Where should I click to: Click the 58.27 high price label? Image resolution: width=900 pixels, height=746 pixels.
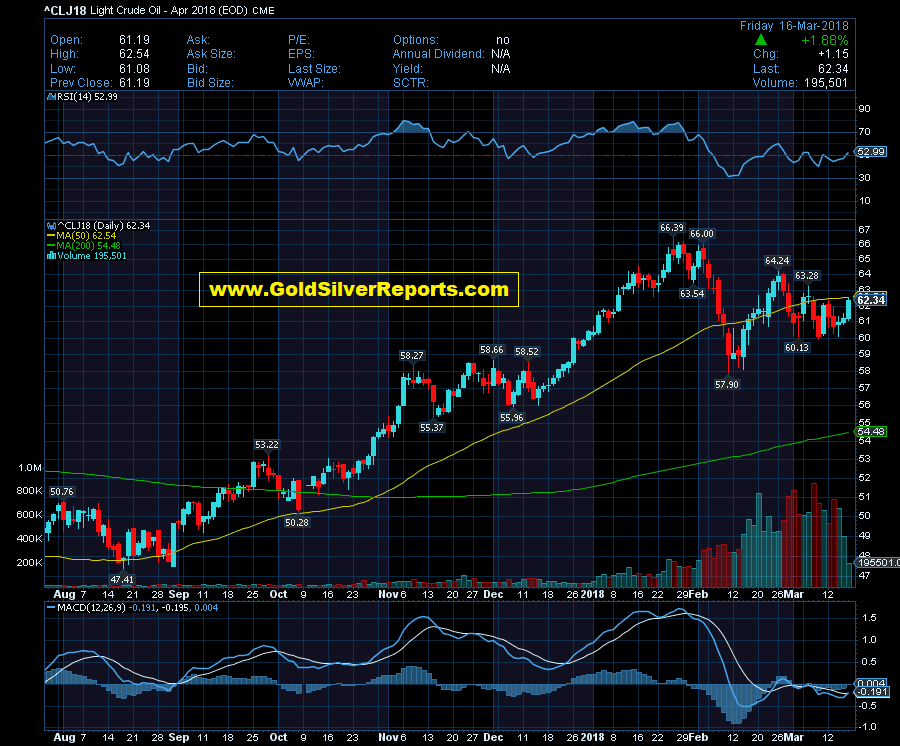pyautogui.click(x=412, y=356)
